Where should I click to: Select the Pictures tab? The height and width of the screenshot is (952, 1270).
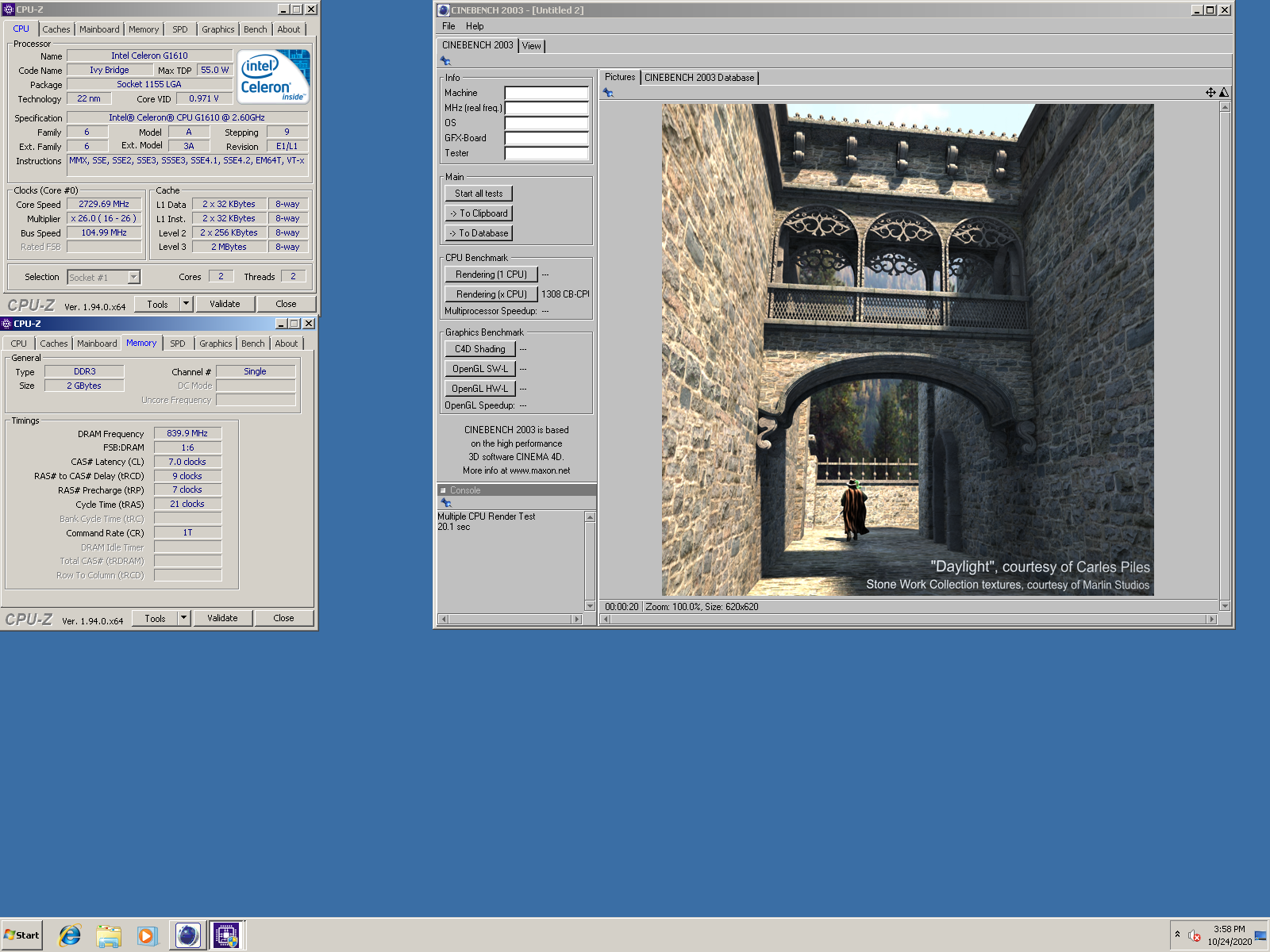click(x=620, y=77)
